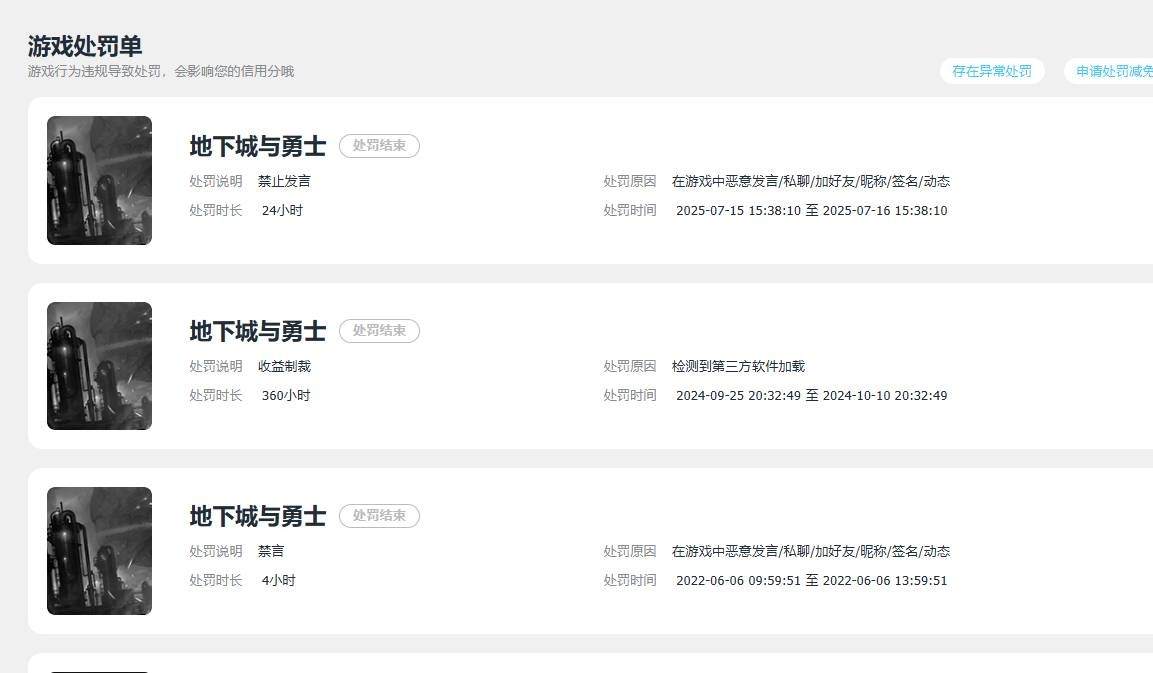Click 地下城与勇士 title in the 360小时 penalty card
Viewport: 1153px width, 673px height.
click(x=257, y=331)
